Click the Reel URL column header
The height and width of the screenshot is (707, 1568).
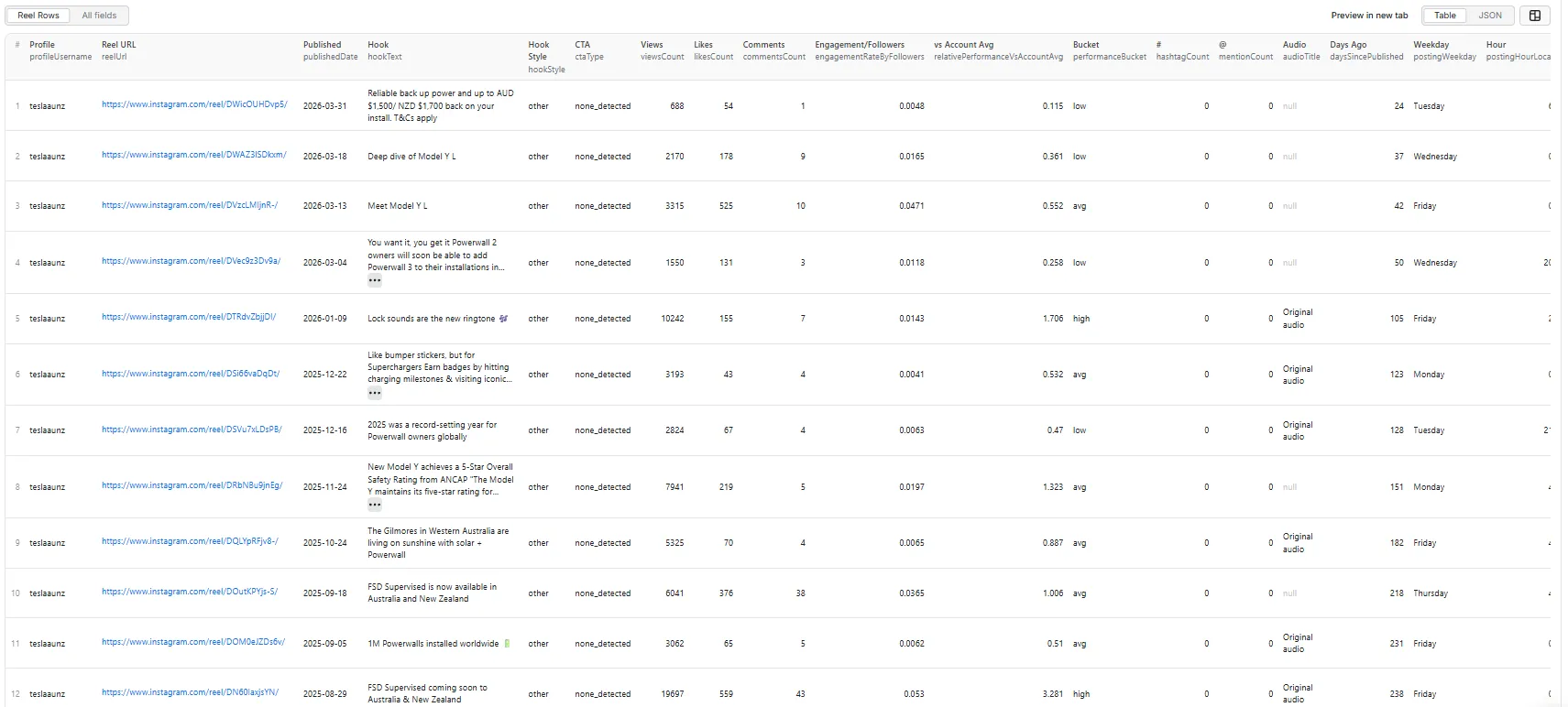pos(119,50)
